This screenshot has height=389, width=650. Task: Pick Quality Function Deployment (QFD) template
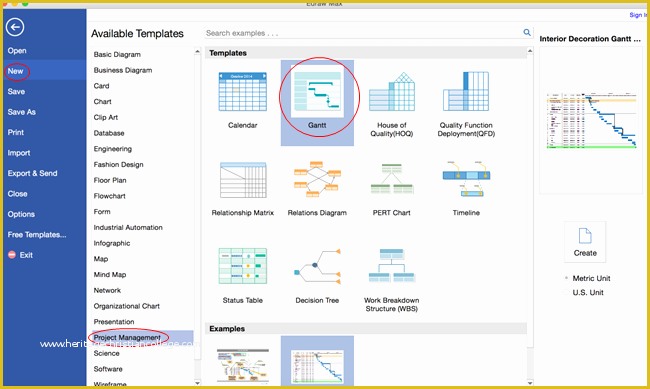(x=466, y=92)
